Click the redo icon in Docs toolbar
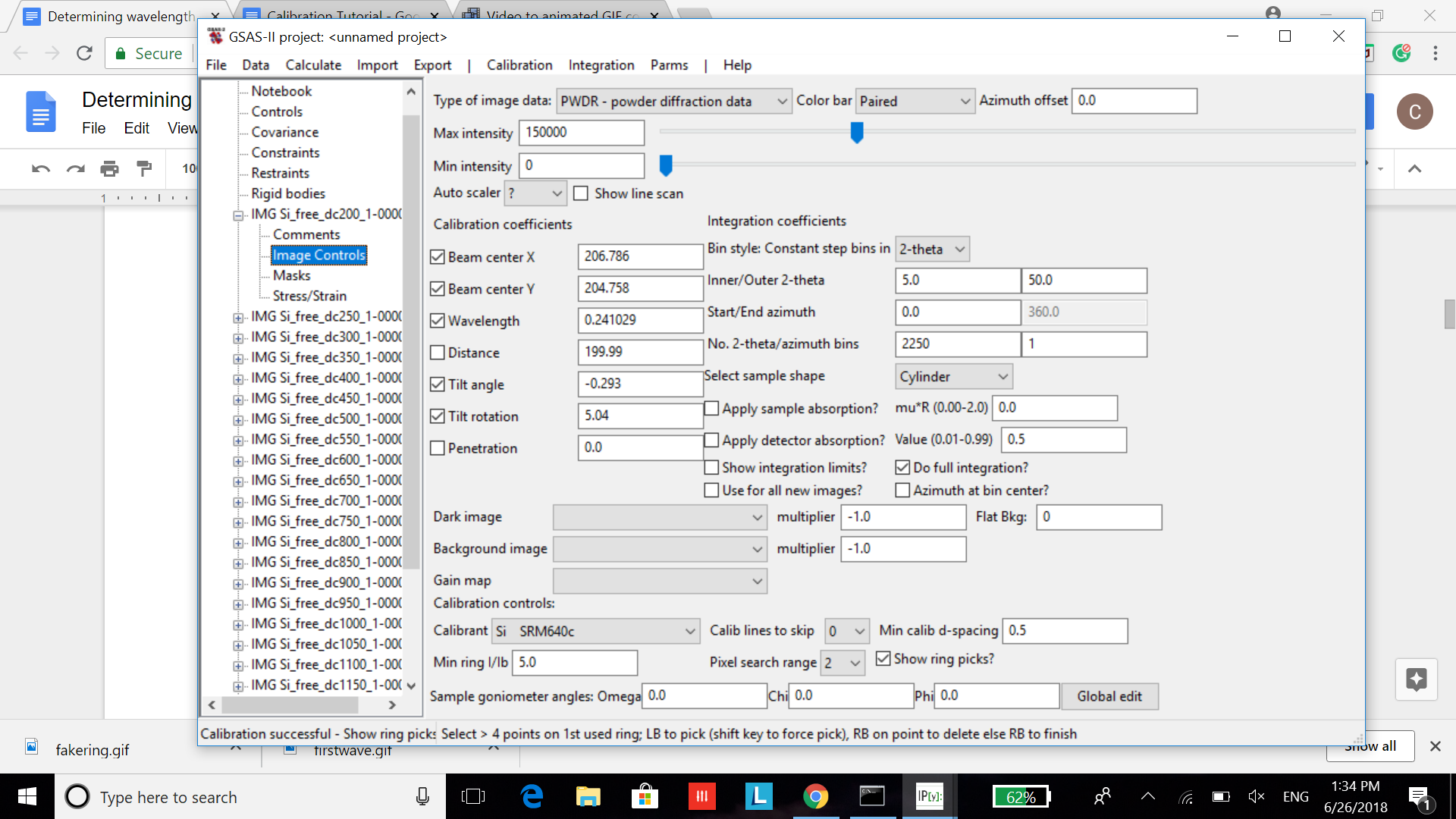1456x819 pixels. pyautogui.click(x=75, y=168)
